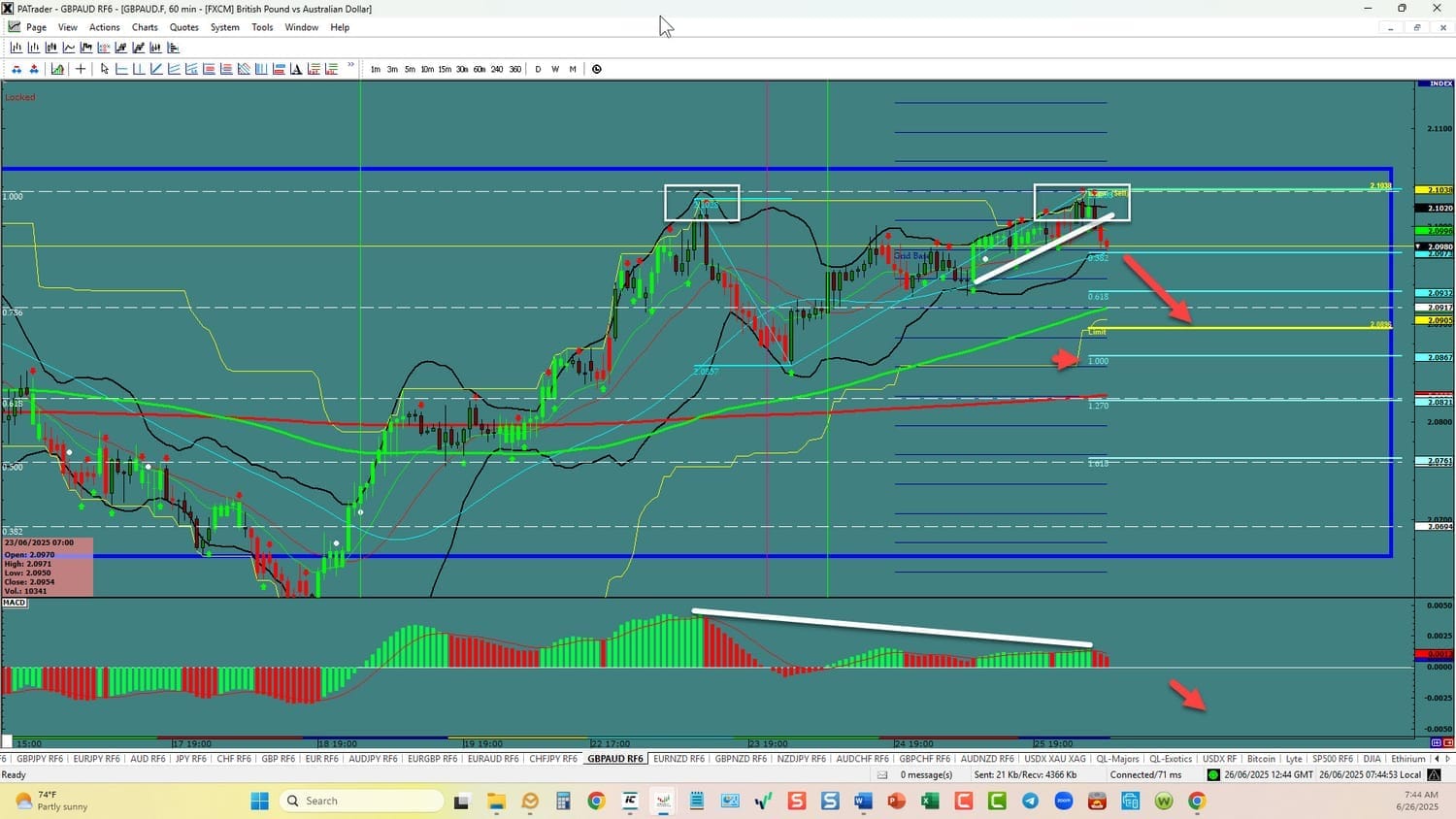Pick the vertical line drawing tool
Screen dimensions: 1456x819
[x=139, y=69]
